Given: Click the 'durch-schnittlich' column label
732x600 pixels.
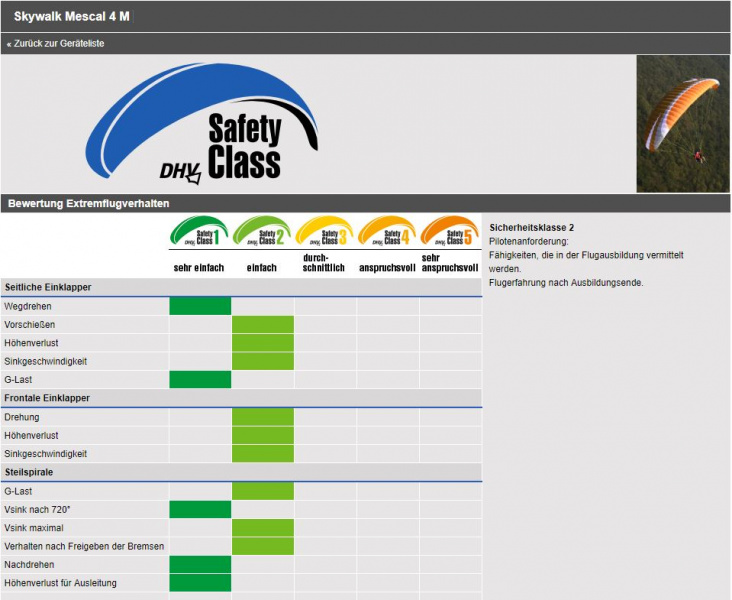Looking at the screenshot, I should click(324, 262).
